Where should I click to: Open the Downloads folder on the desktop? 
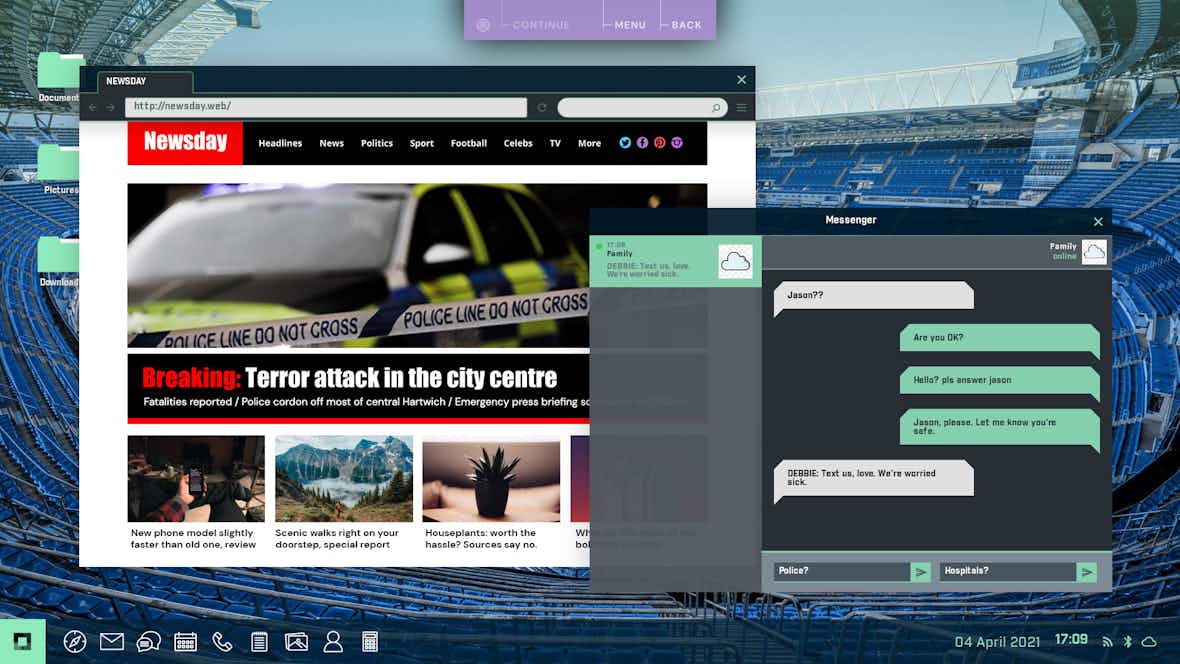[59, 261]
